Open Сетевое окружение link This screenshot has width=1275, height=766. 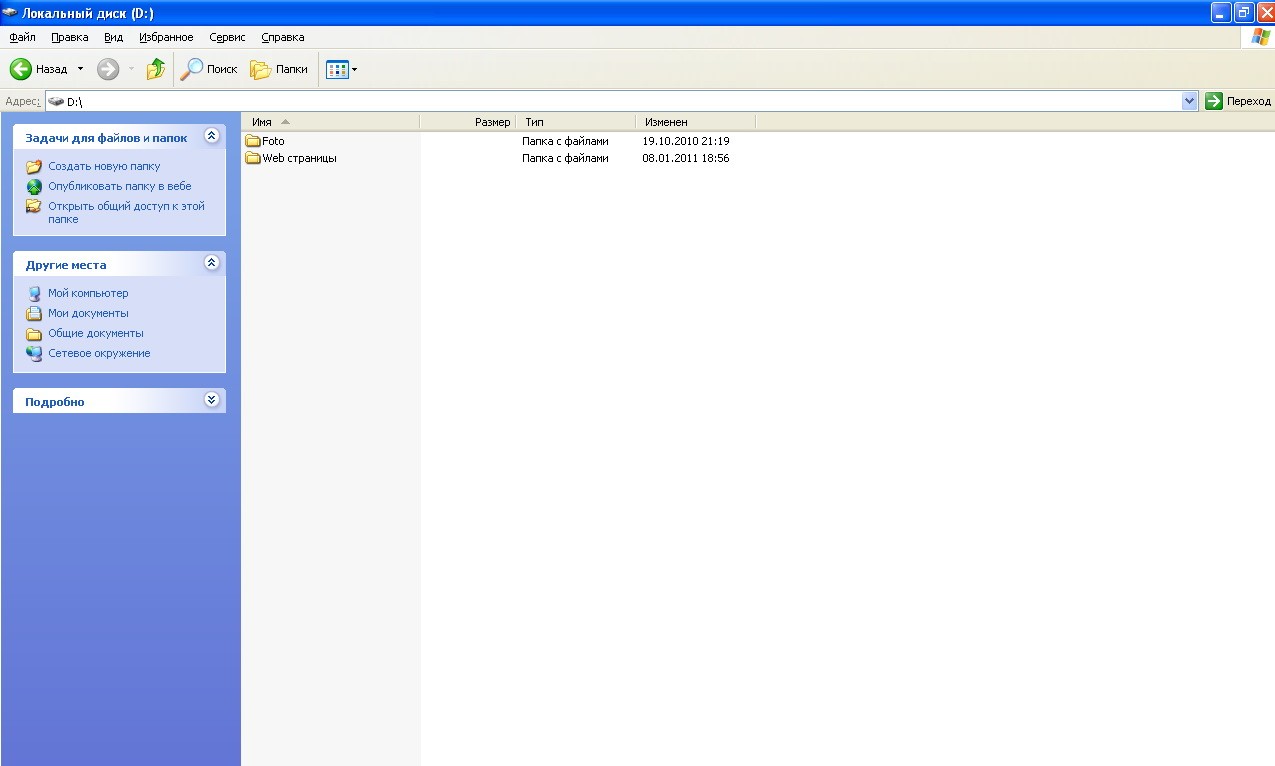pyautogui.click(x=99, y=353)
